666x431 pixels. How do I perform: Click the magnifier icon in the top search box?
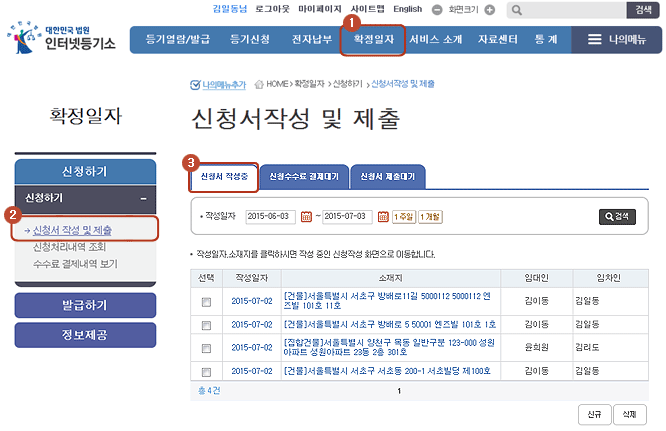516,10
